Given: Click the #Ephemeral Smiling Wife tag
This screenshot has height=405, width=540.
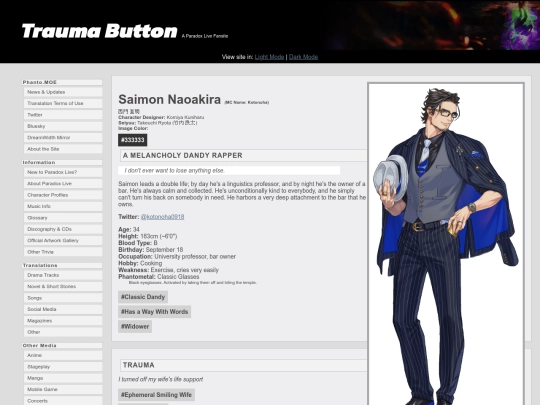Looking at the screenshot, I should pos(156,395).
